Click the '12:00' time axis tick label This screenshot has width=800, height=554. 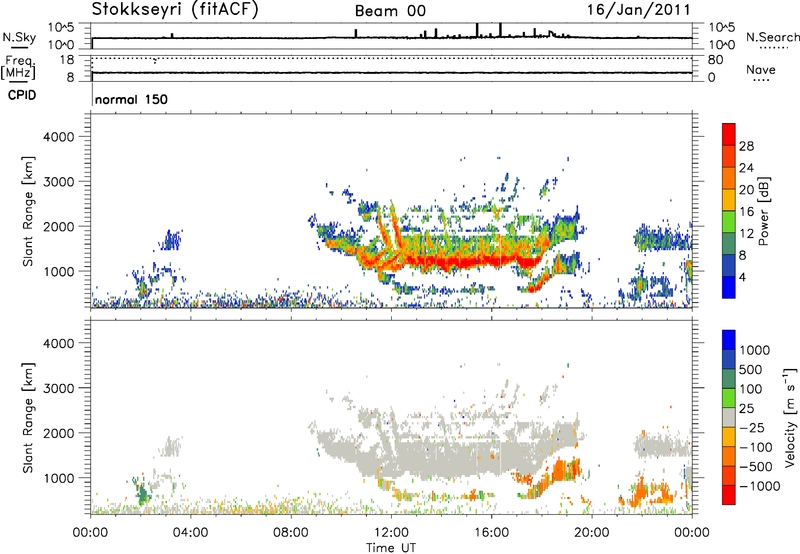click(x=391, y=533)
